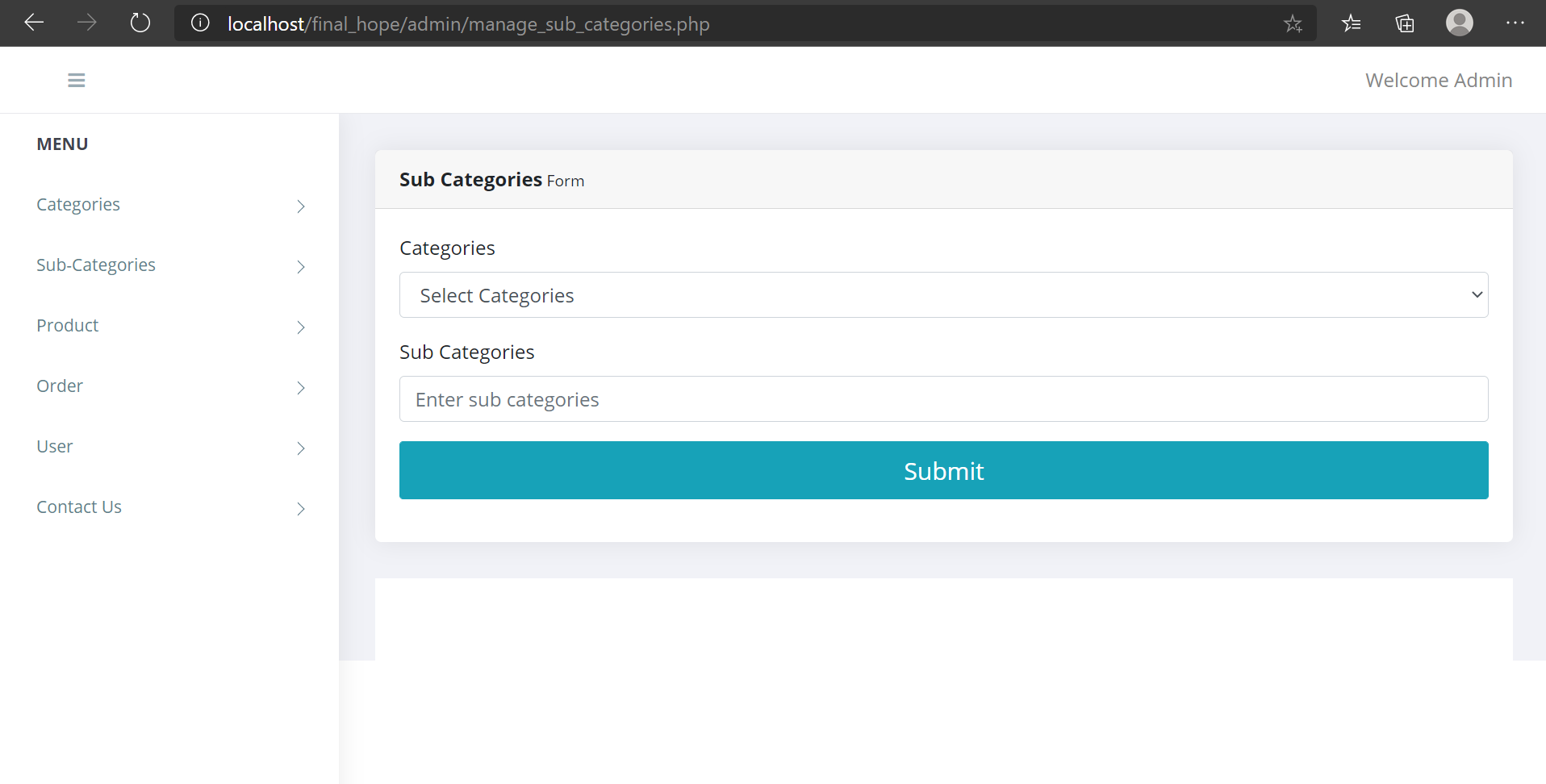Reload the current page
Screen dimensions: 1546x784
coord(140,23)
